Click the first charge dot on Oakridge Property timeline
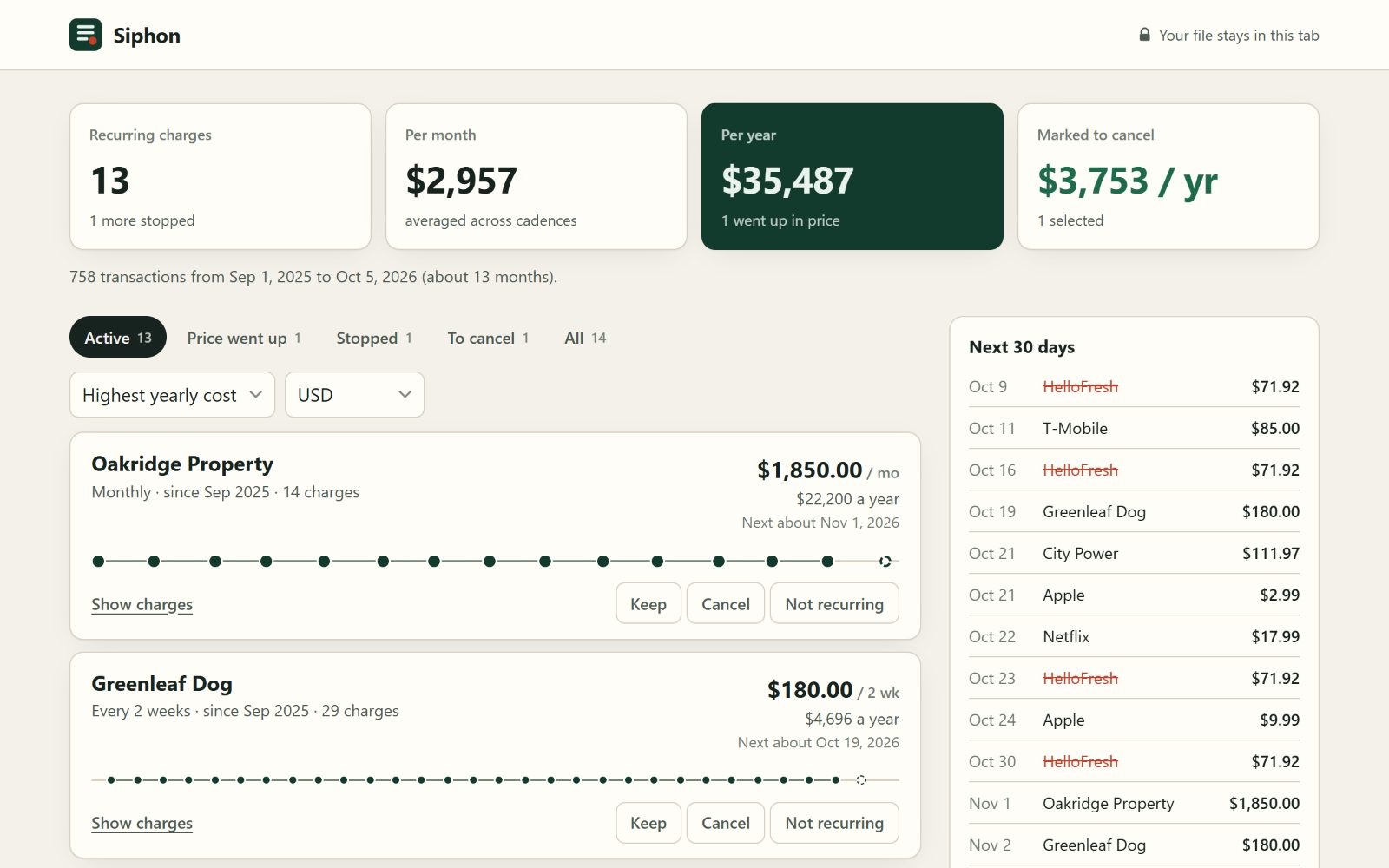The image size is (1389, 868). tap(98, 562)
